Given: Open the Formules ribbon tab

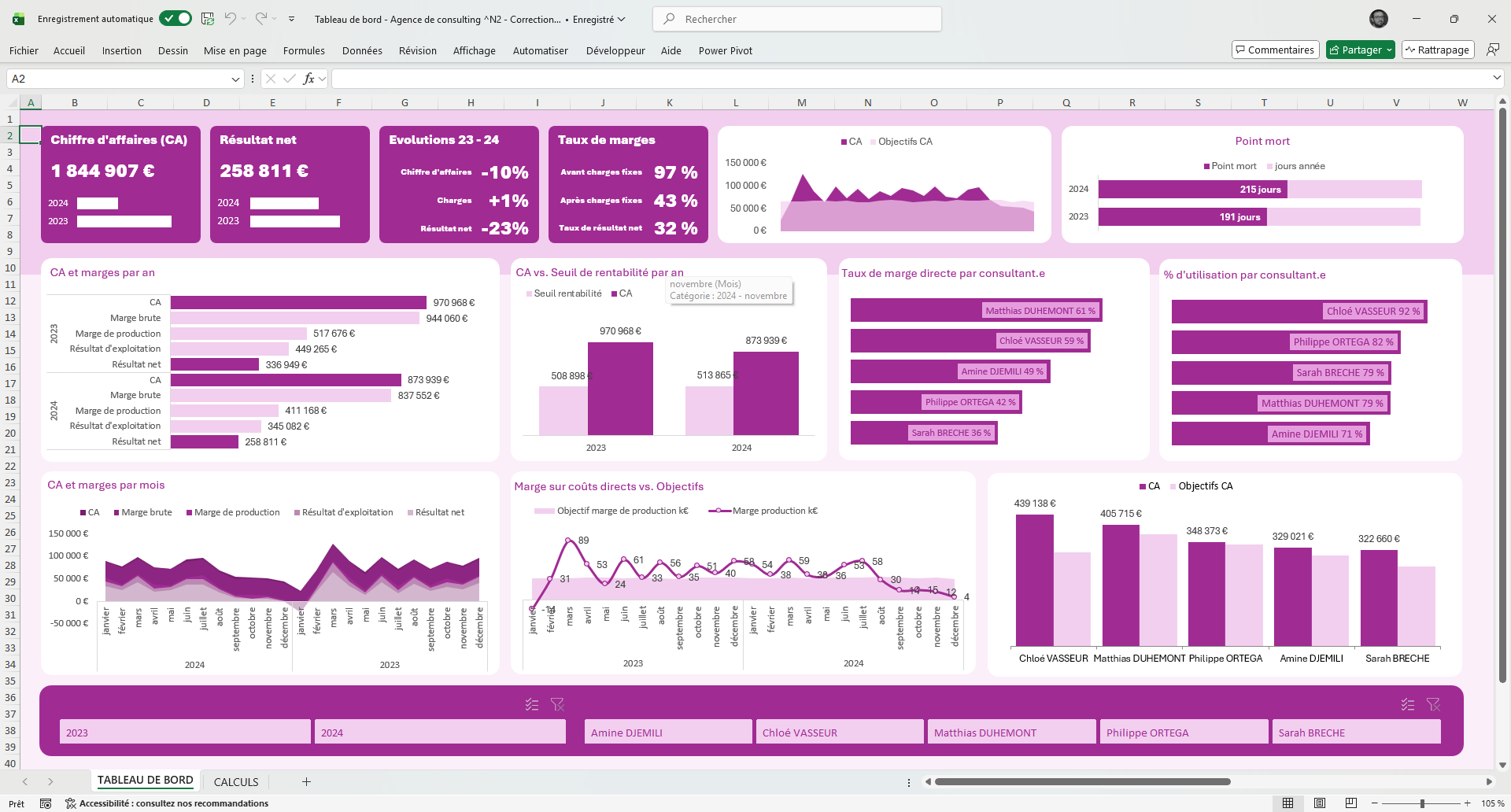Looking at the screenshot, I should 304,50.
